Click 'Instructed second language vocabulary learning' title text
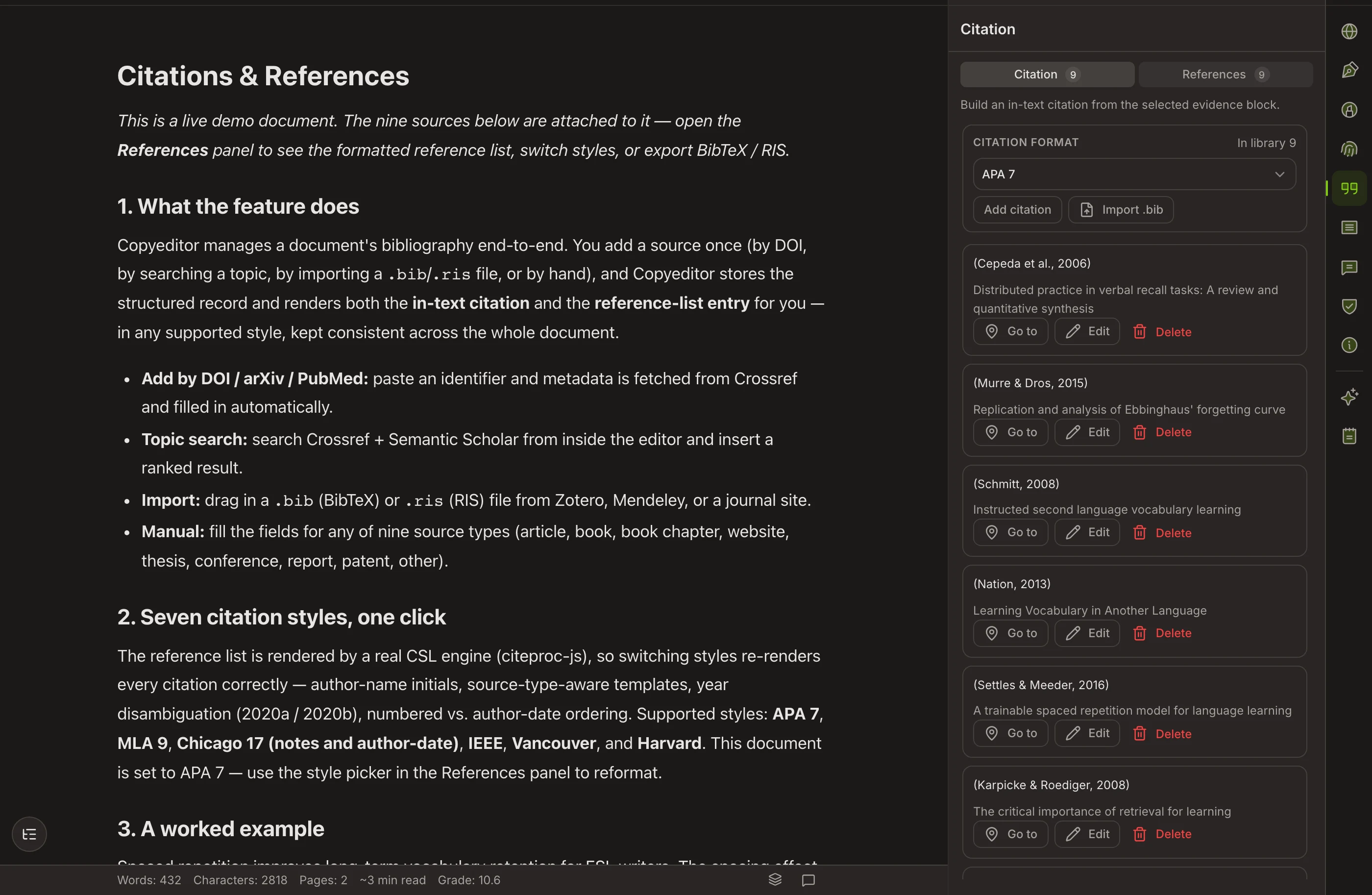 pos(1107,509)
